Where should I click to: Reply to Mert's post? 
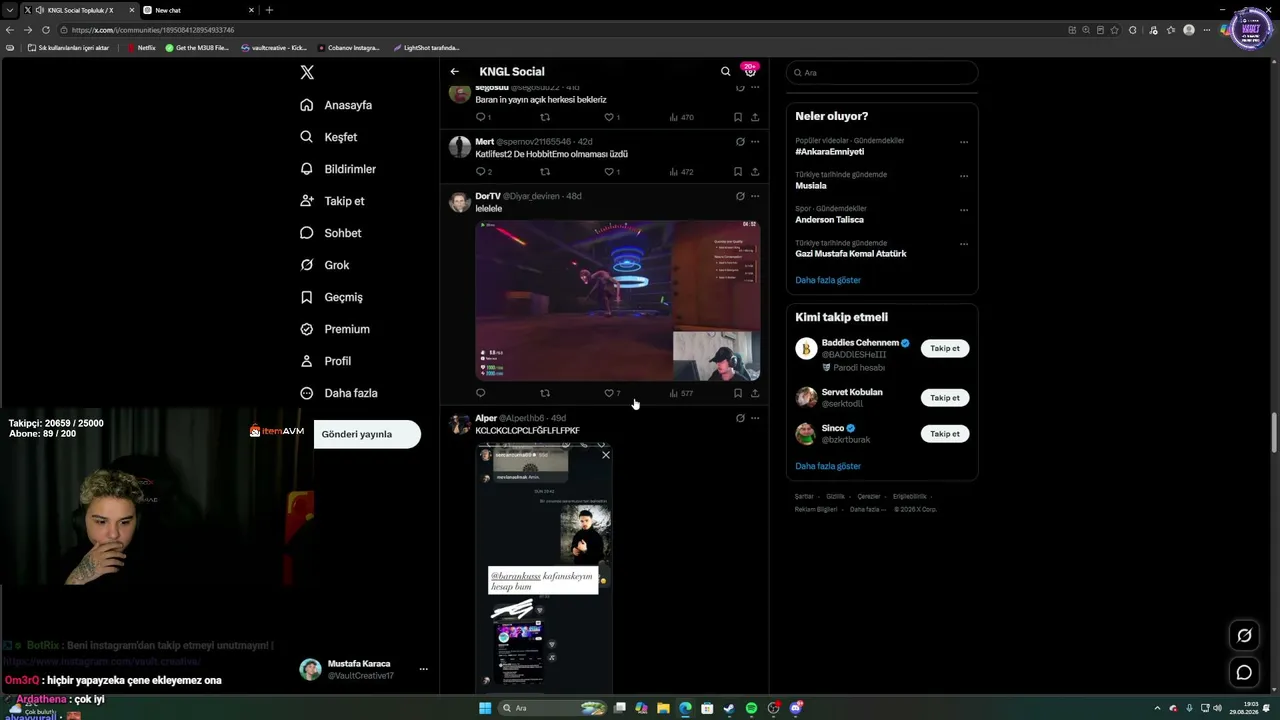481,172
